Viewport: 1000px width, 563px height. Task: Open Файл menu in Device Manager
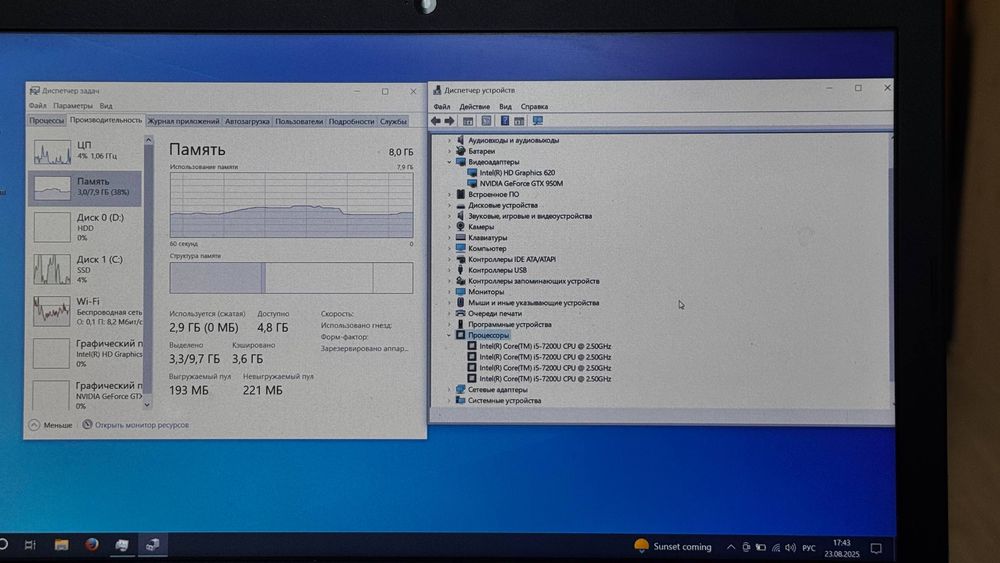[442, 106]
